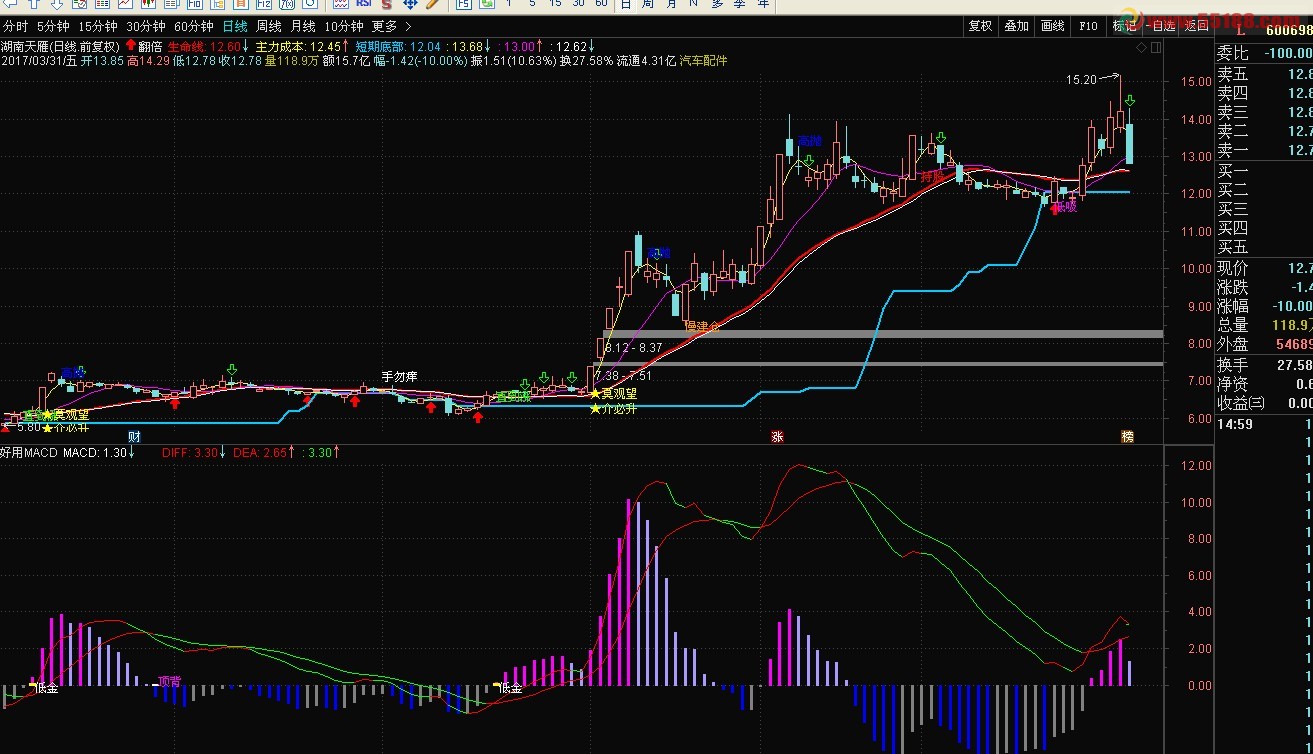
Task: Click the 7.38 - 7.51 gap label
Action: [x=623, y=376]
